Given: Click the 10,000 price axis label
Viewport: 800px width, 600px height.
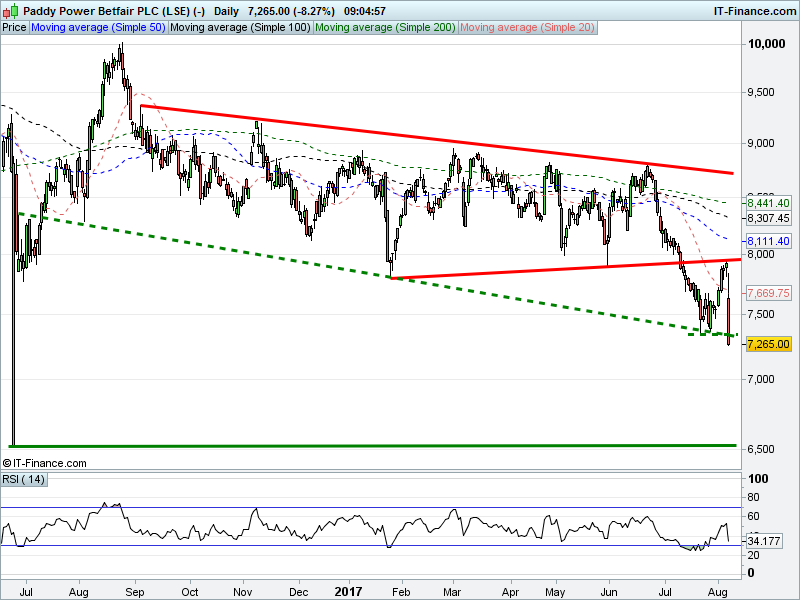Looking at the screenshot, I should point(766,44).
